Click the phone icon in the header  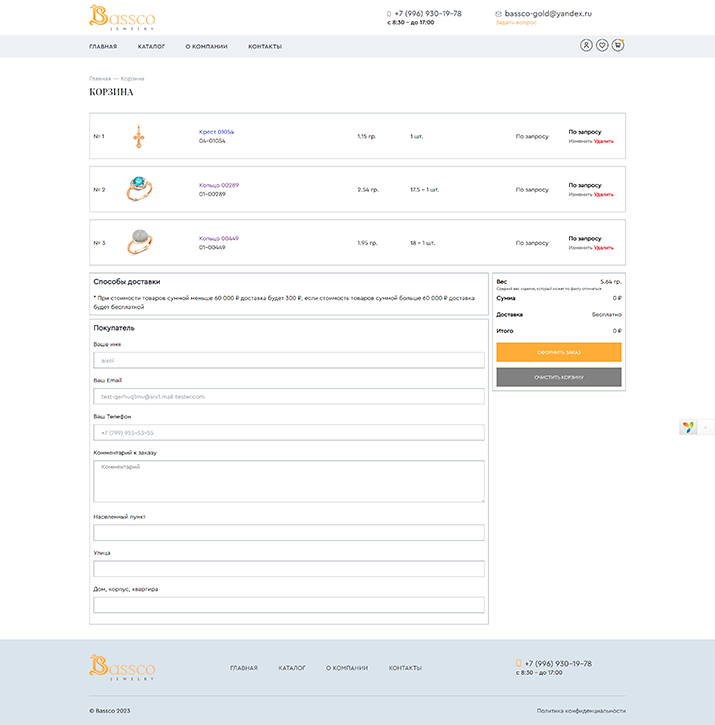click(x=389, y=14)
